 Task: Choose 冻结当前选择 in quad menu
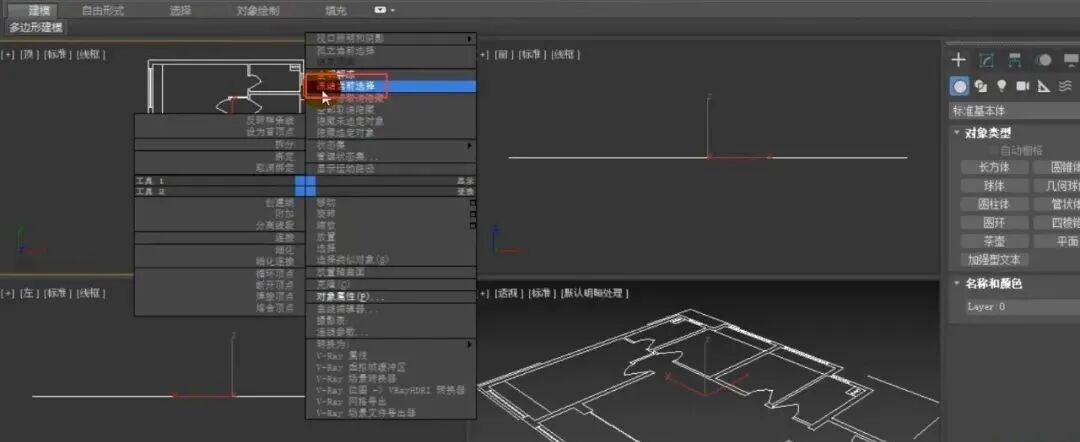tap(391, 87)
